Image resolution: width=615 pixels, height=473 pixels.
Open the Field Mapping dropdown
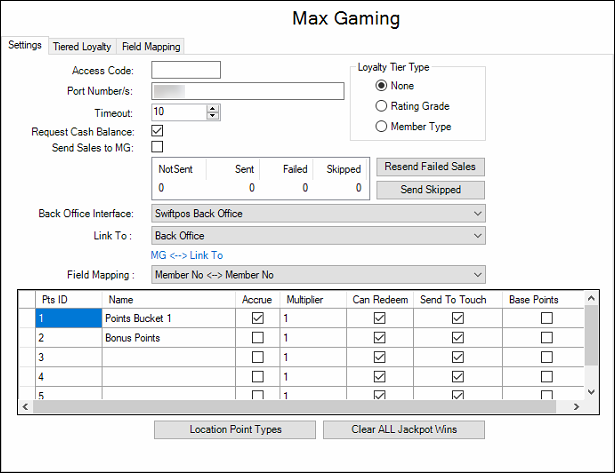(x=318, y=275)
